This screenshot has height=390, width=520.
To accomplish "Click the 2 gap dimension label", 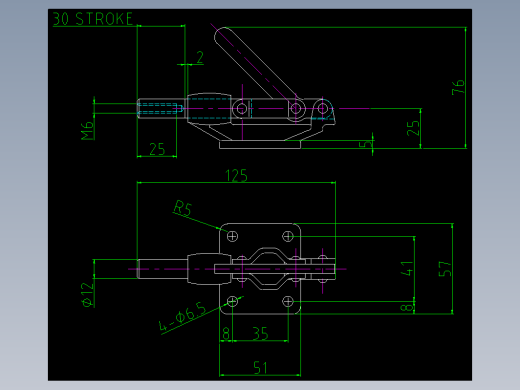I will (x=200, y=57).
